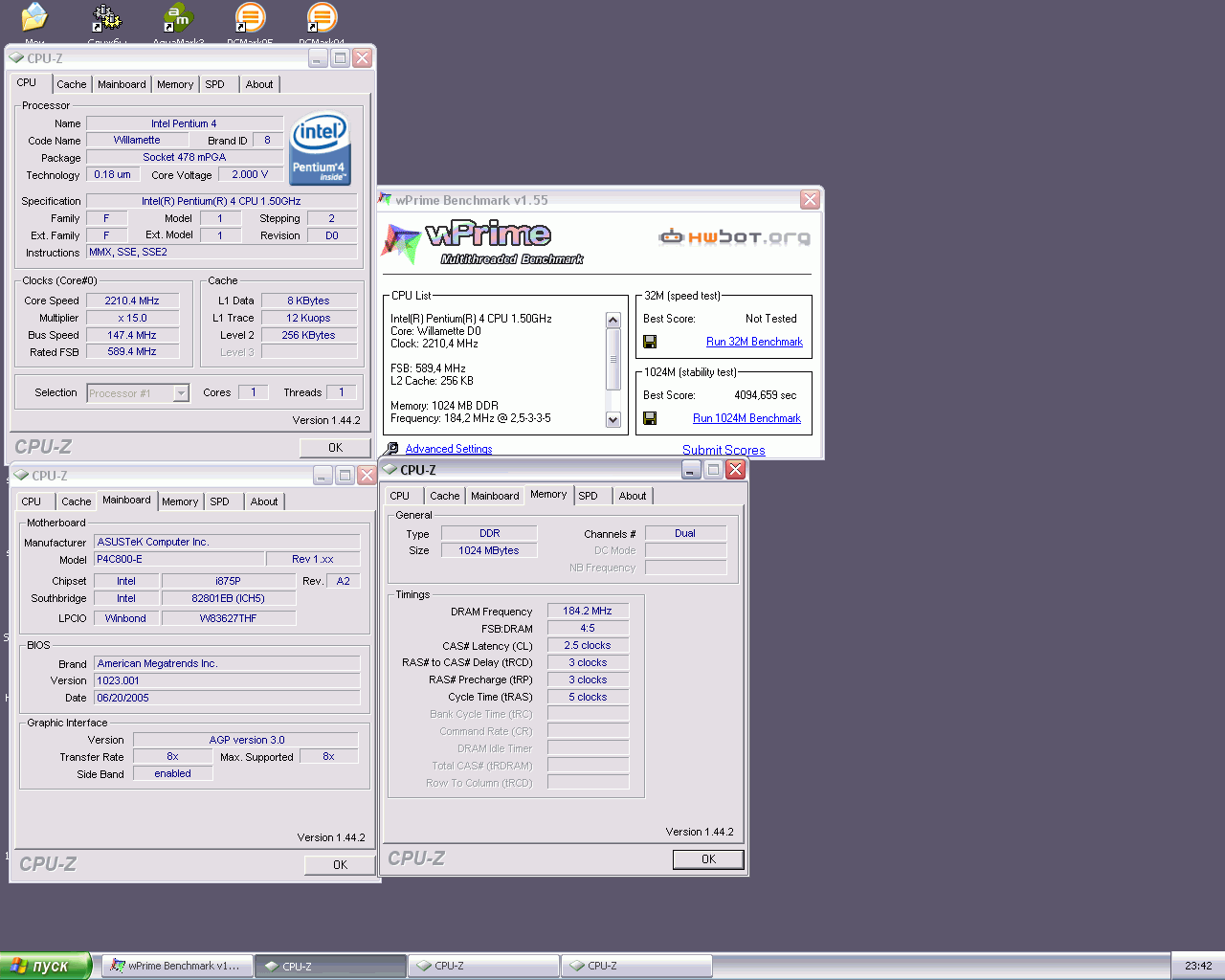Open the Advanced Settings link

[x=448, y=449]
